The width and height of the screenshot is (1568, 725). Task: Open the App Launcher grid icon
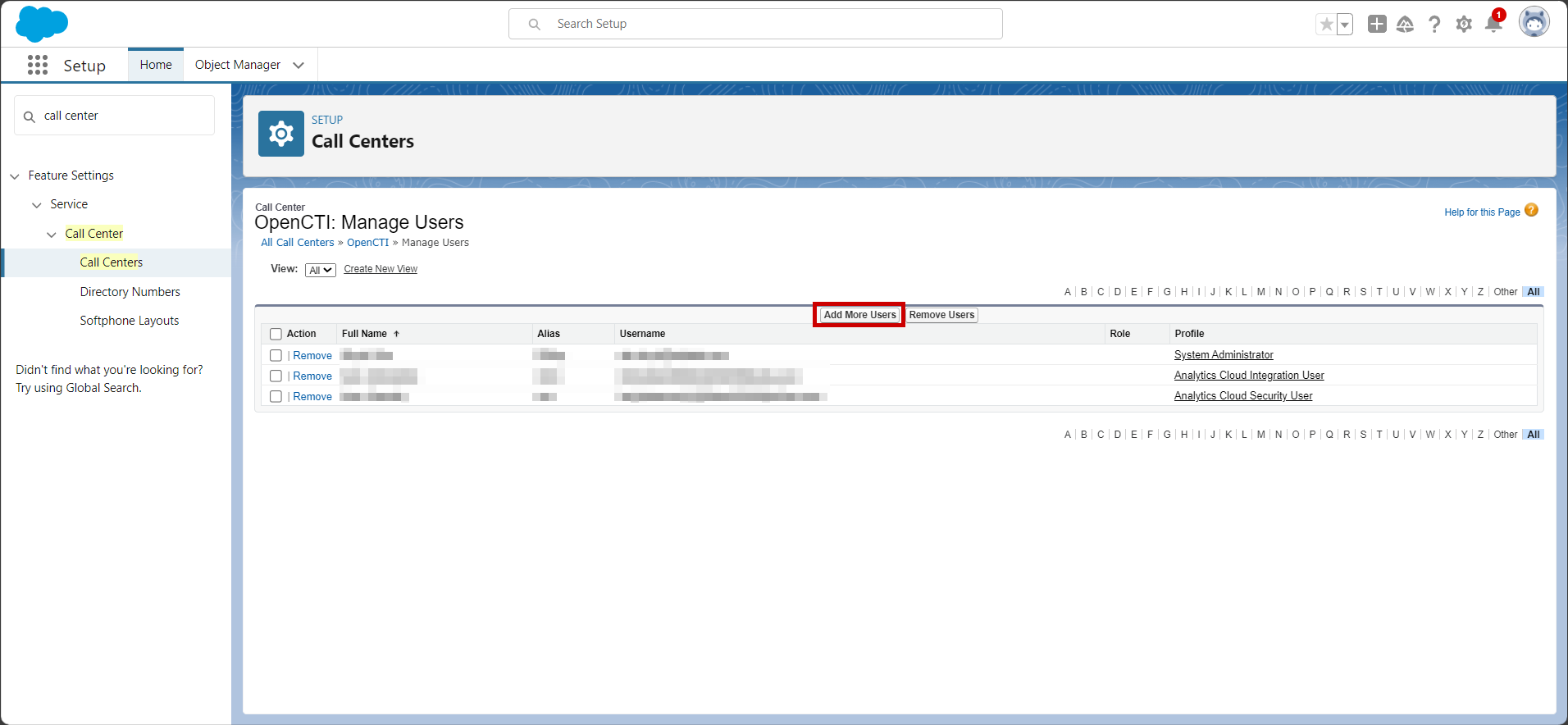pyautogui.click(x=38, y=65)
